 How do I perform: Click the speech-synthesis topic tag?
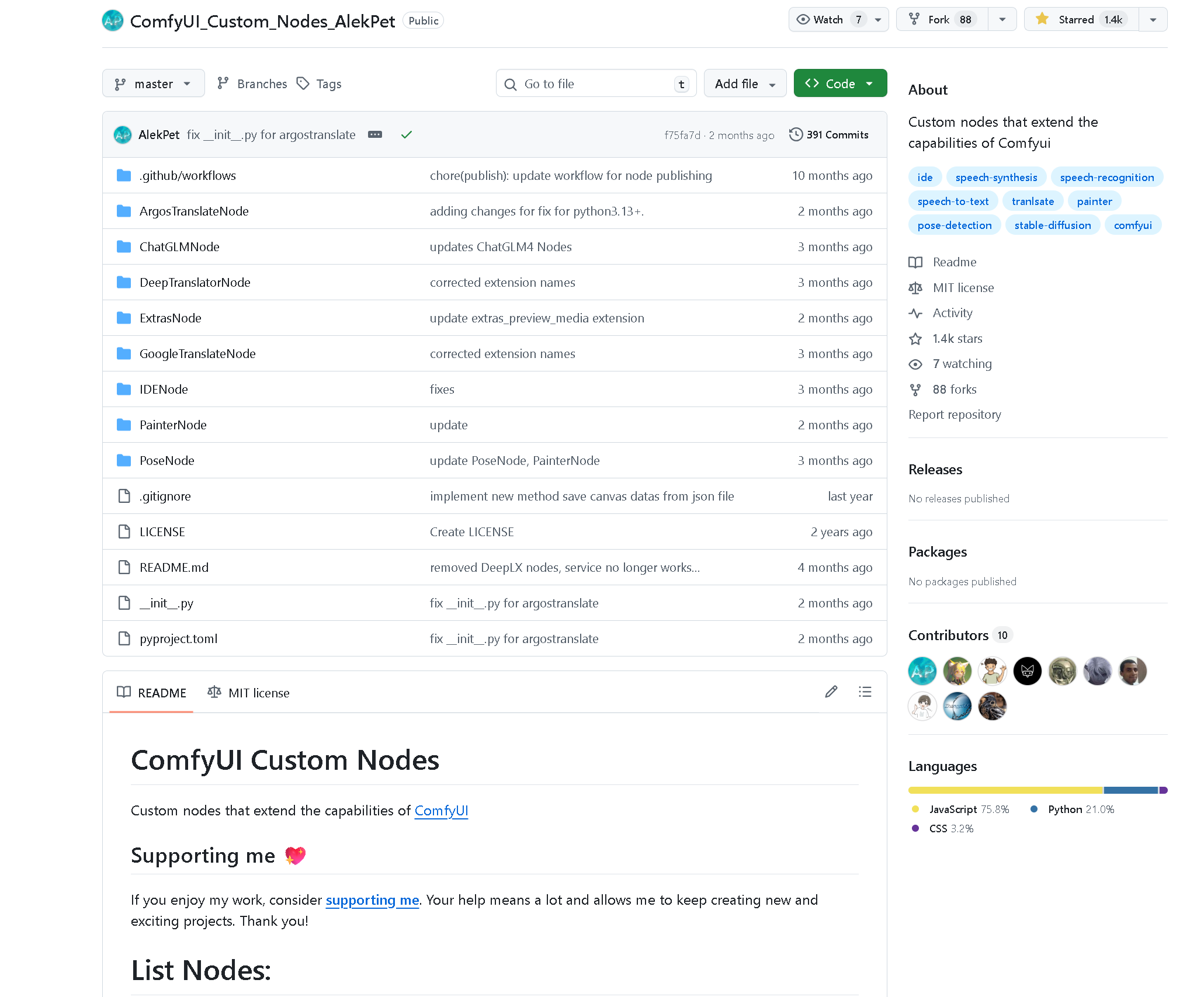(996, 178)
